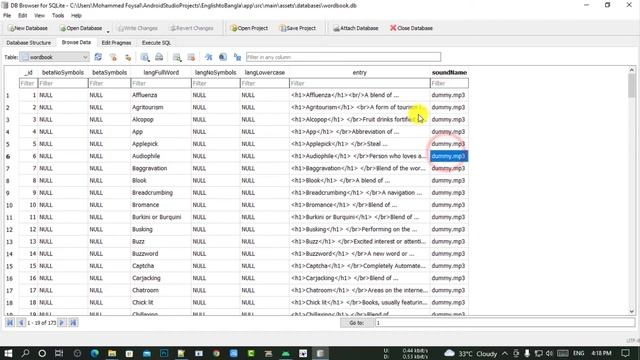
Task: Open Android Studio from the taskbar
Action: pyautogui.click(x=286, y=353)
